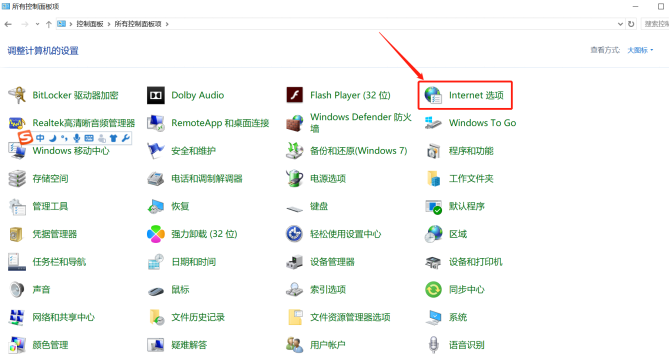Toggle Sogou moon half-width mode
The height and width of the screenshot is (363, 669).
click(x=52, y=138)
